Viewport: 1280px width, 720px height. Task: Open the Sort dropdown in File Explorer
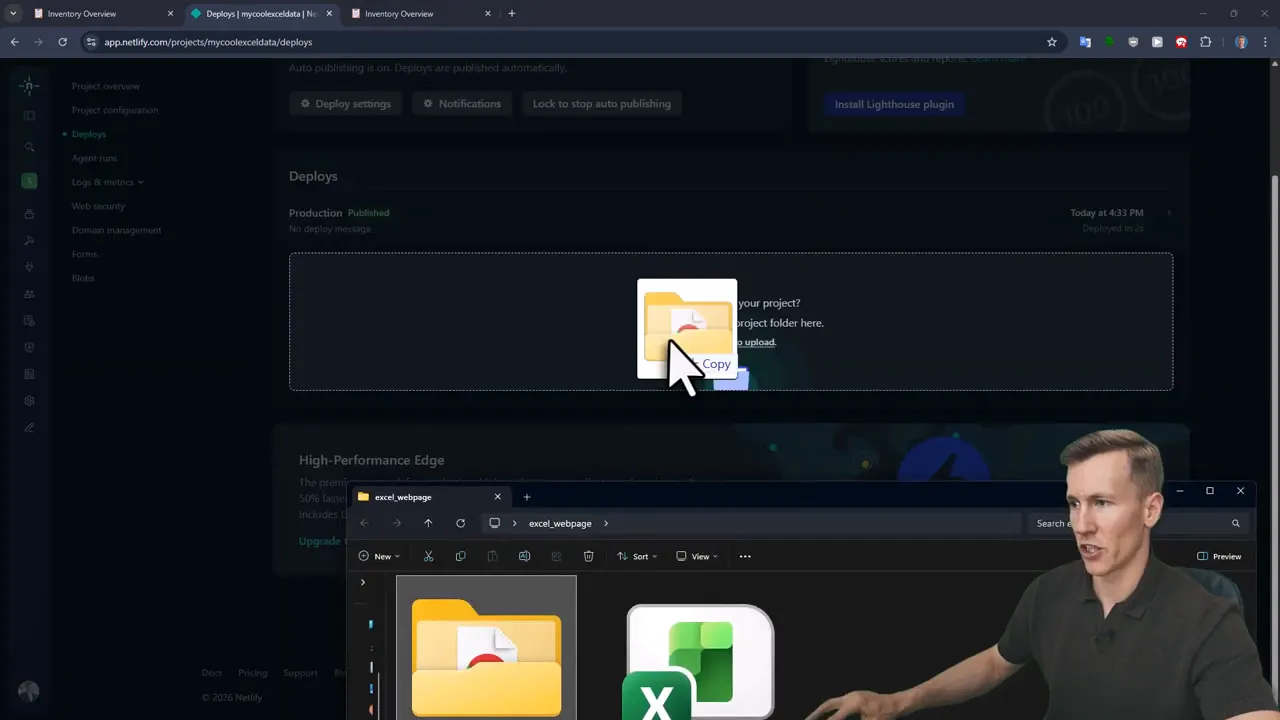click(x=636, y=556)
